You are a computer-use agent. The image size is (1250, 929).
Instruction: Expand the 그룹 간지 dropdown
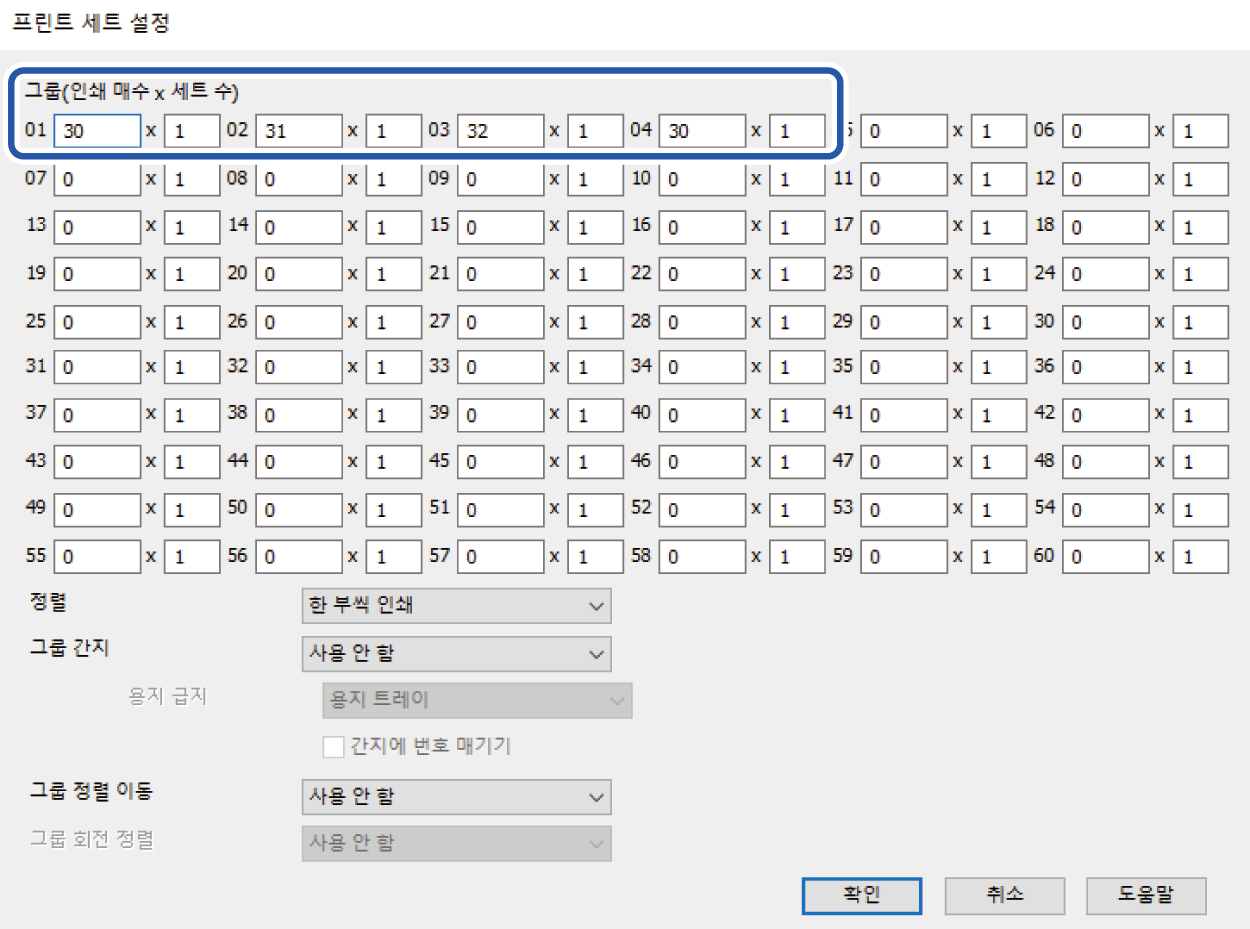pos(456,654)
